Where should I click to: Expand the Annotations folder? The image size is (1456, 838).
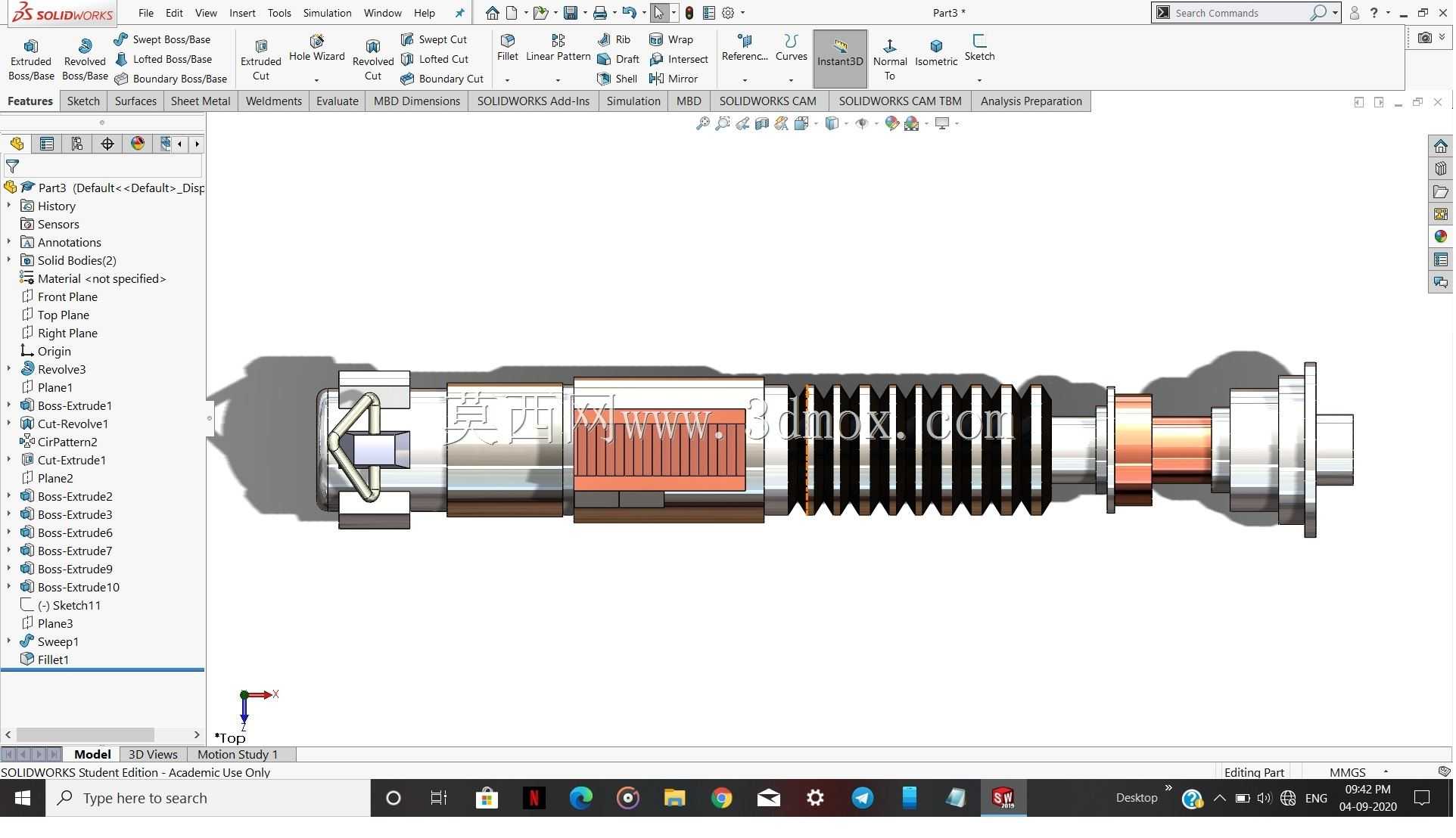coord(9,242)
